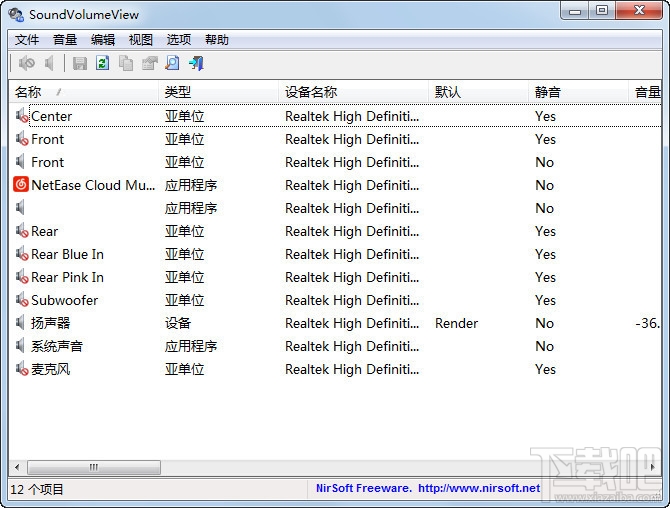Click the 设备 type cell
Viewport: 670px width, 508px height.
pos(178,323)
